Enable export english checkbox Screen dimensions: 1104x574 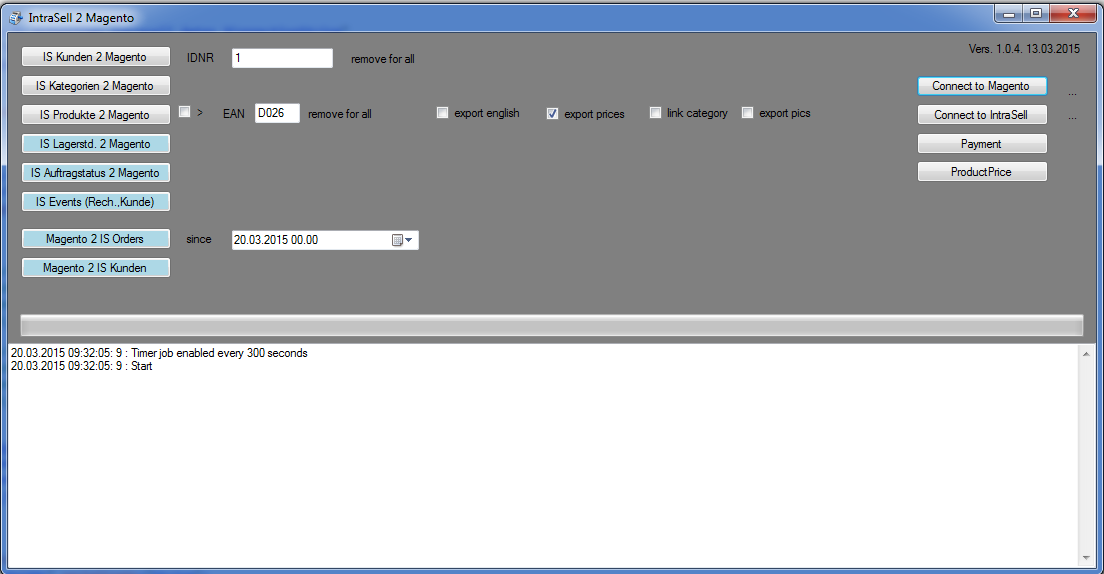(442, 113)
